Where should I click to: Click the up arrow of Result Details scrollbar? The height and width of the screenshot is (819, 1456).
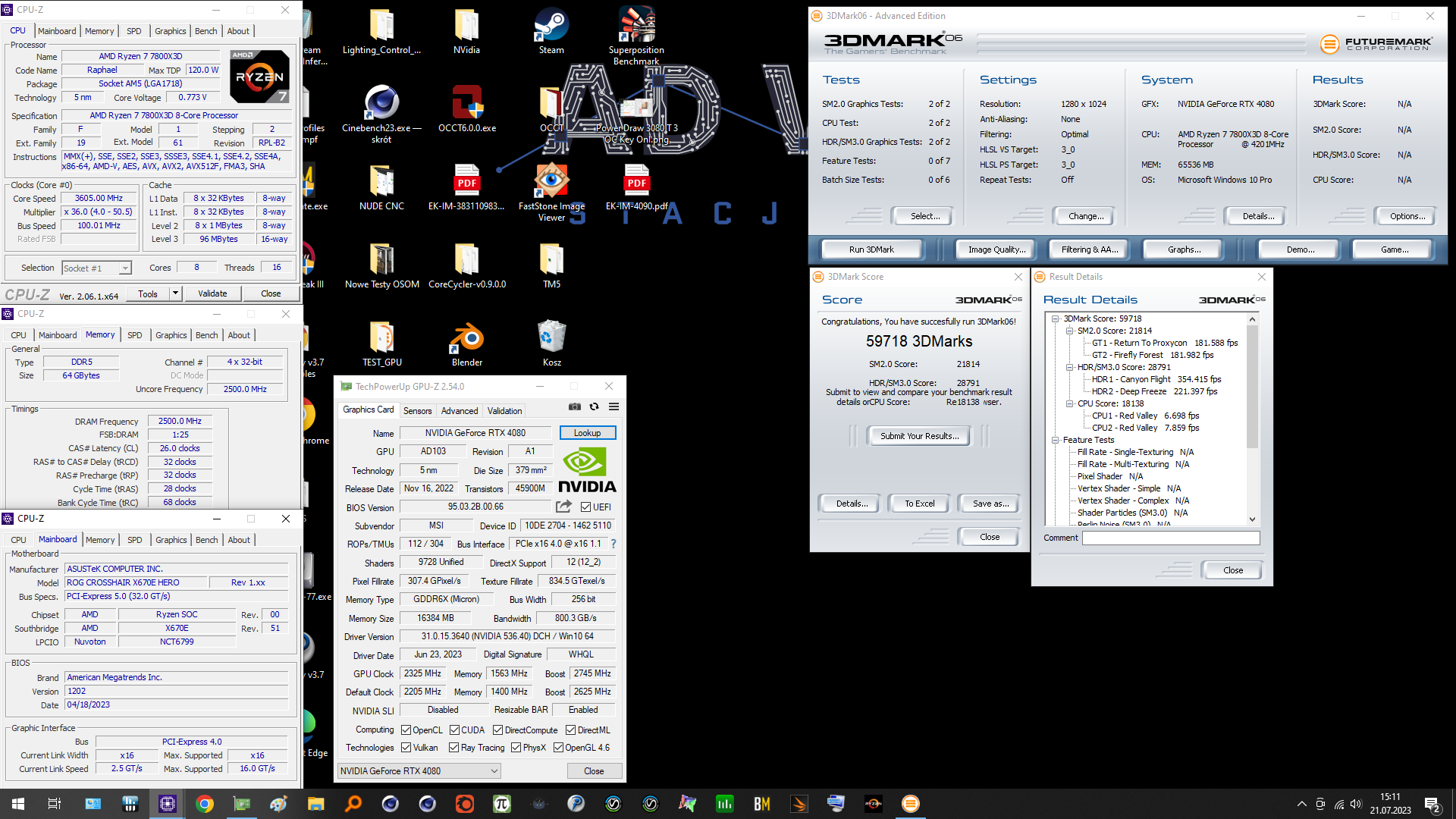pos(1252,319)
